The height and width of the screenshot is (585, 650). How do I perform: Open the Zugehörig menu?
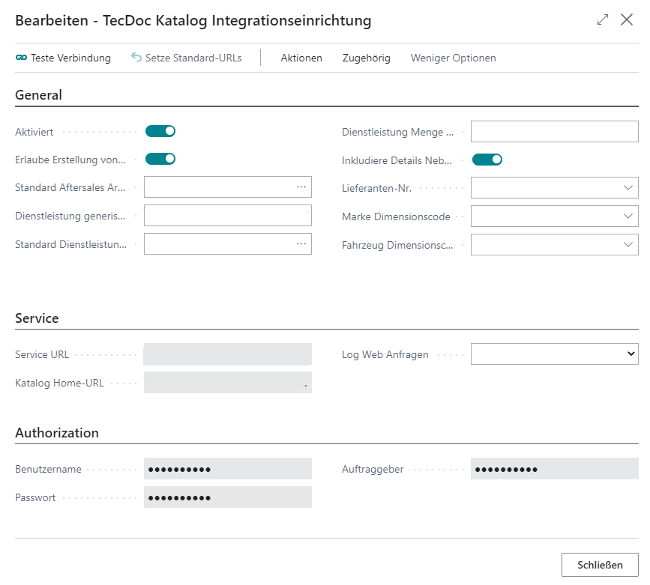click(x=366, y=58)
